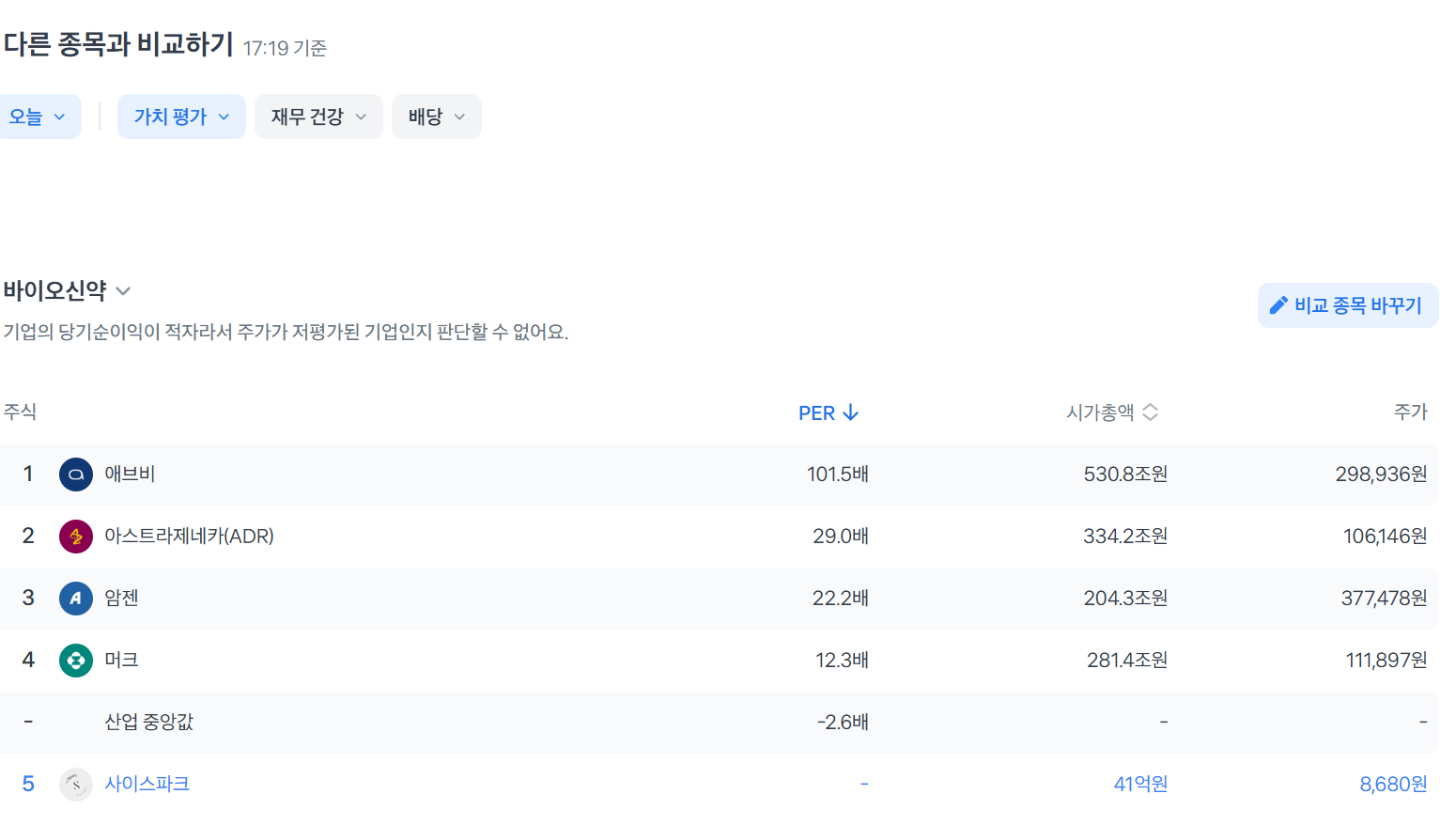Open the 배당 dropdown
Viewport: 1456px width, 825px height.
click(437, 117)
